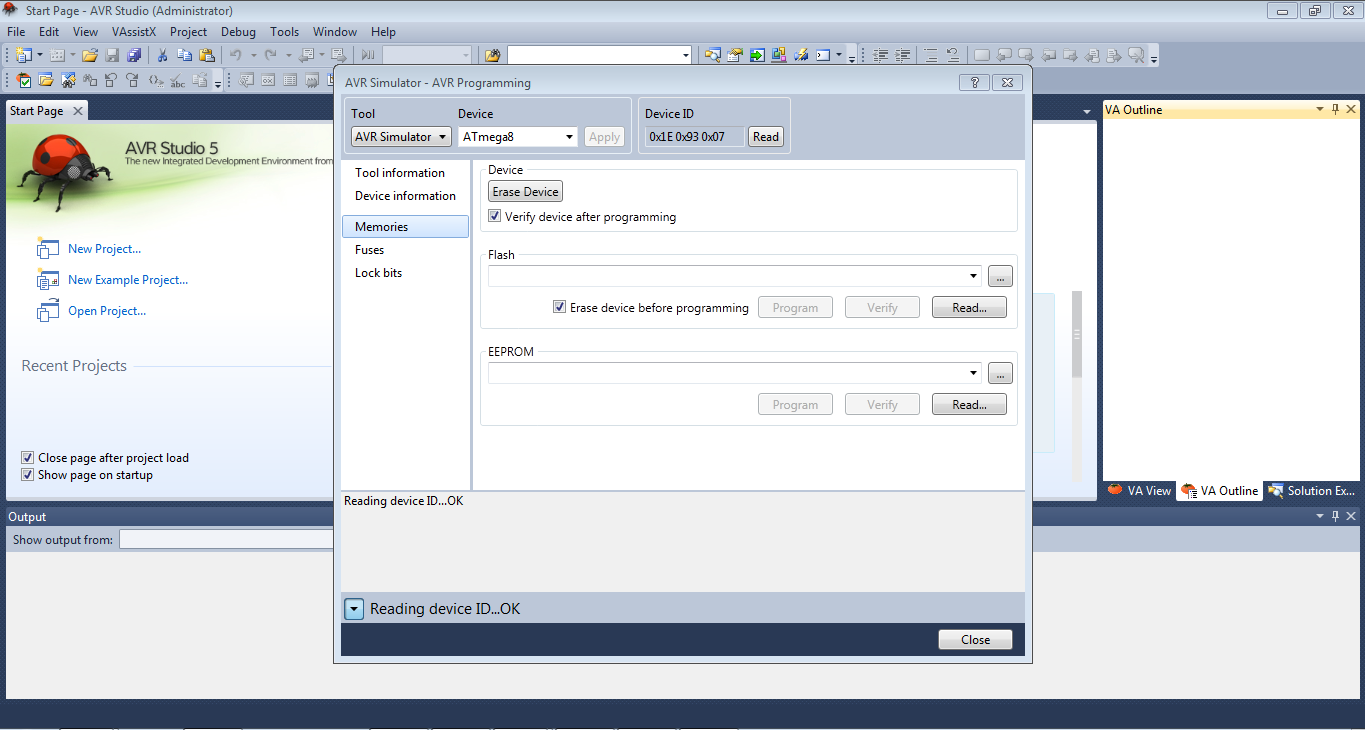Click the Open Project... link
This screenshot has height=730, width=1365.
(x=107, y=311)
